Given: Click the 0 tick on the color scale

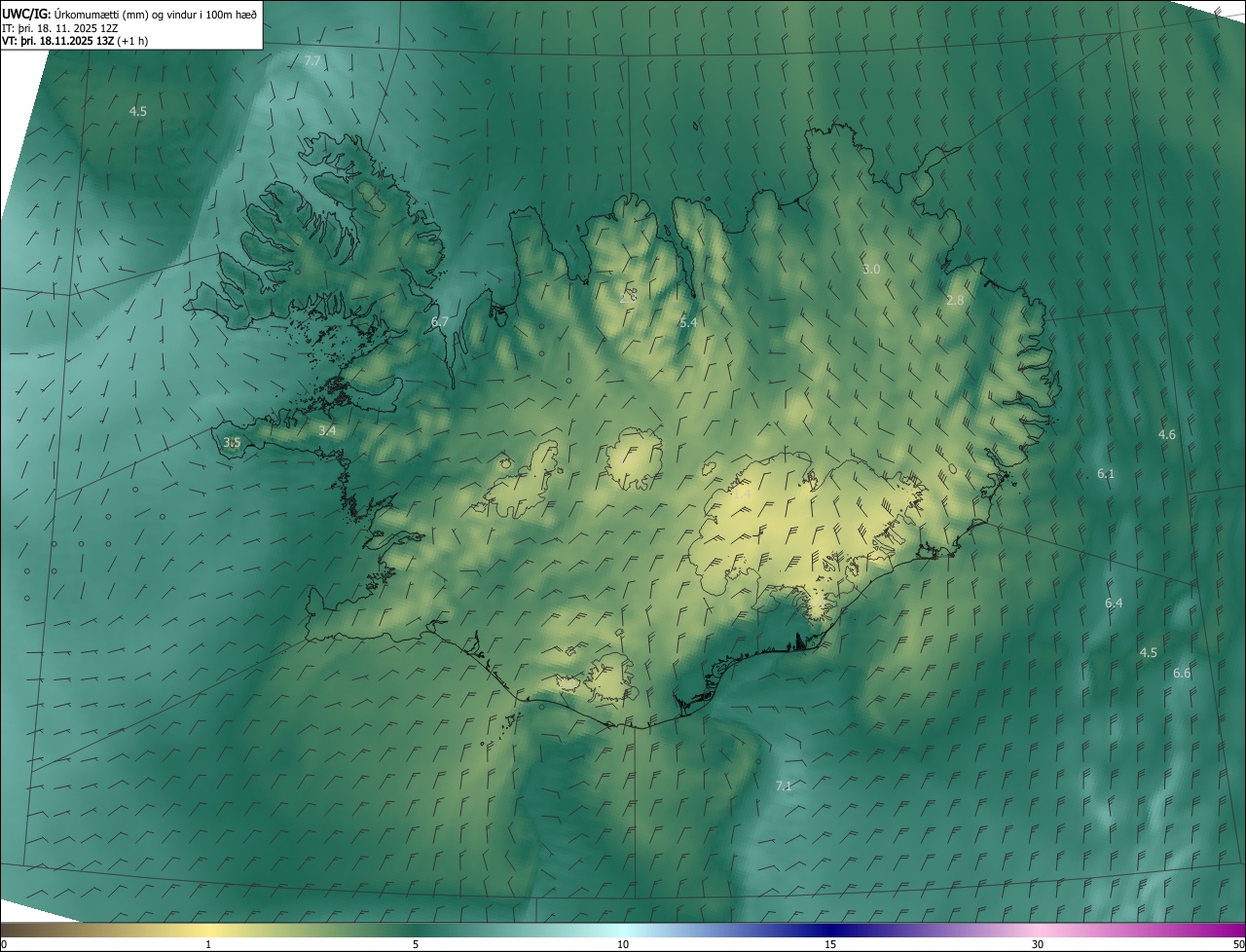Looking at the screenshot, I should coord(4,944).
